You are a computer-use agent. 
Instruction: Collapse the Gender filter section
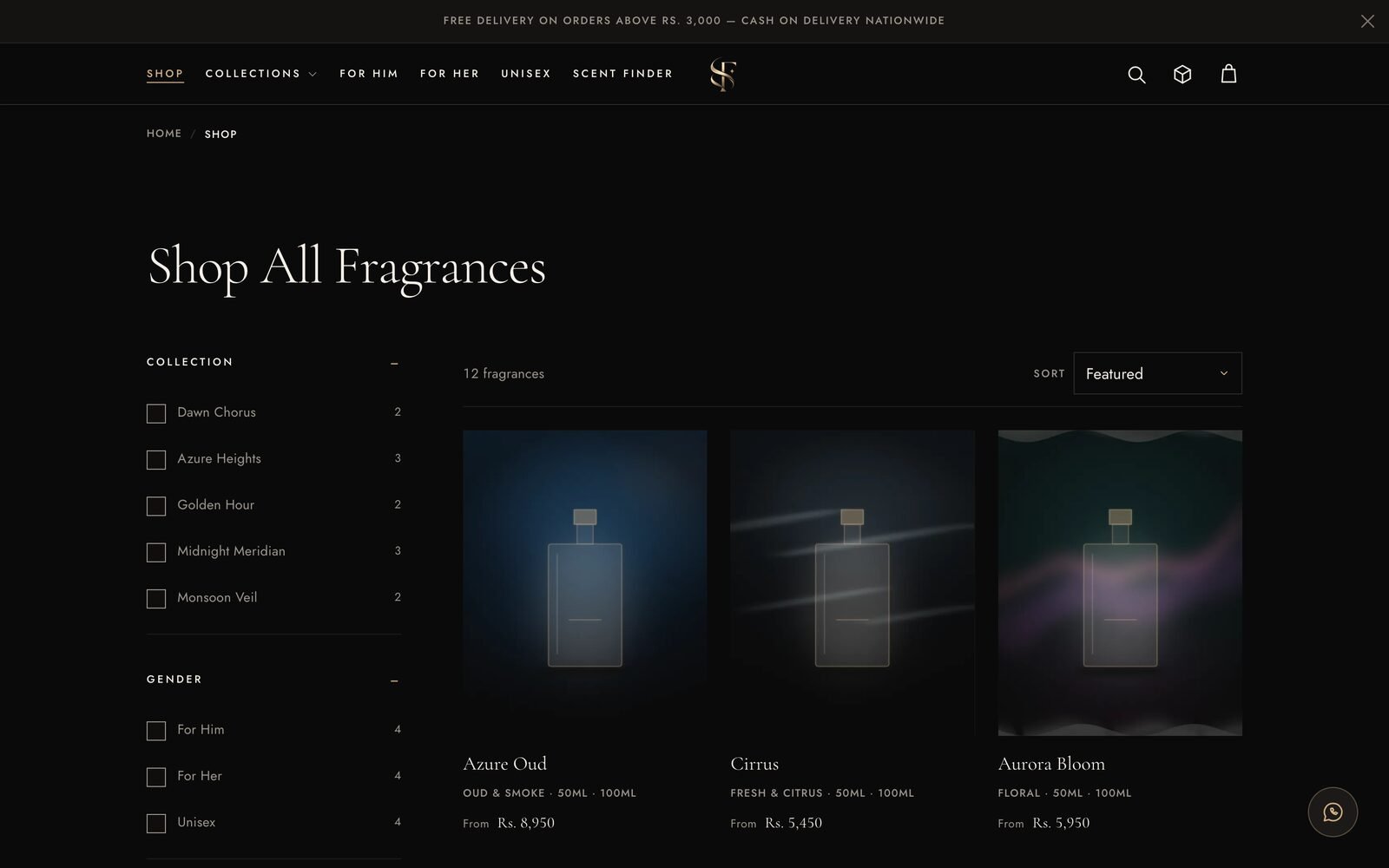394,681
